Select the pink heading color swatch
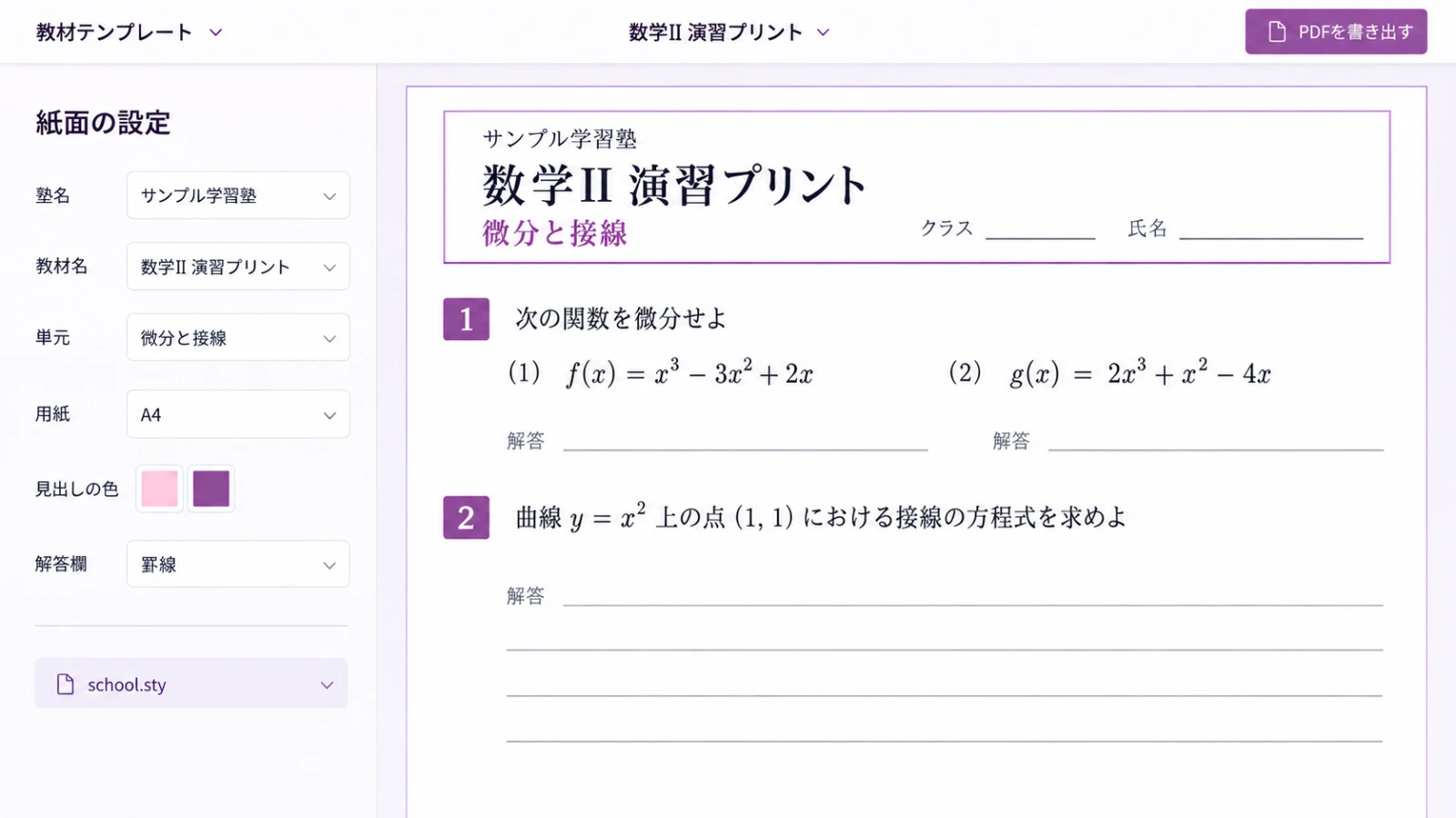 [159, 489]
